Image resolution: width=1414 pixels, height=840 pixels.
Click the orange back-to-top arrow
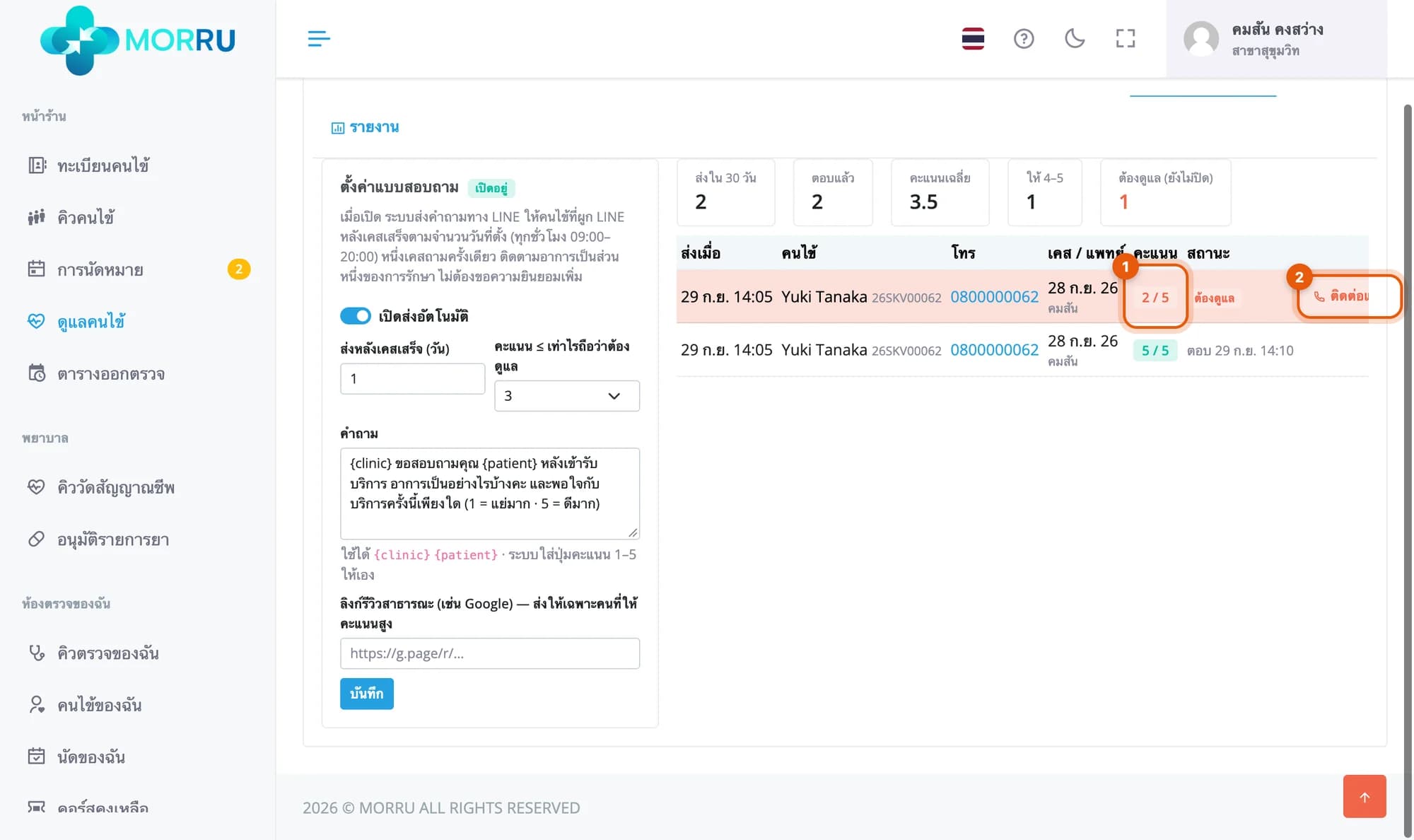pos(1365,796)
